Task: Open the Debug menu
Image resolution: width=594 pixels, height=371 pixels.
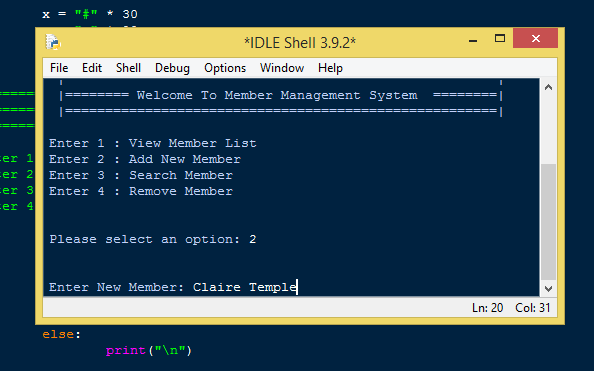Action: click(172, 68)
